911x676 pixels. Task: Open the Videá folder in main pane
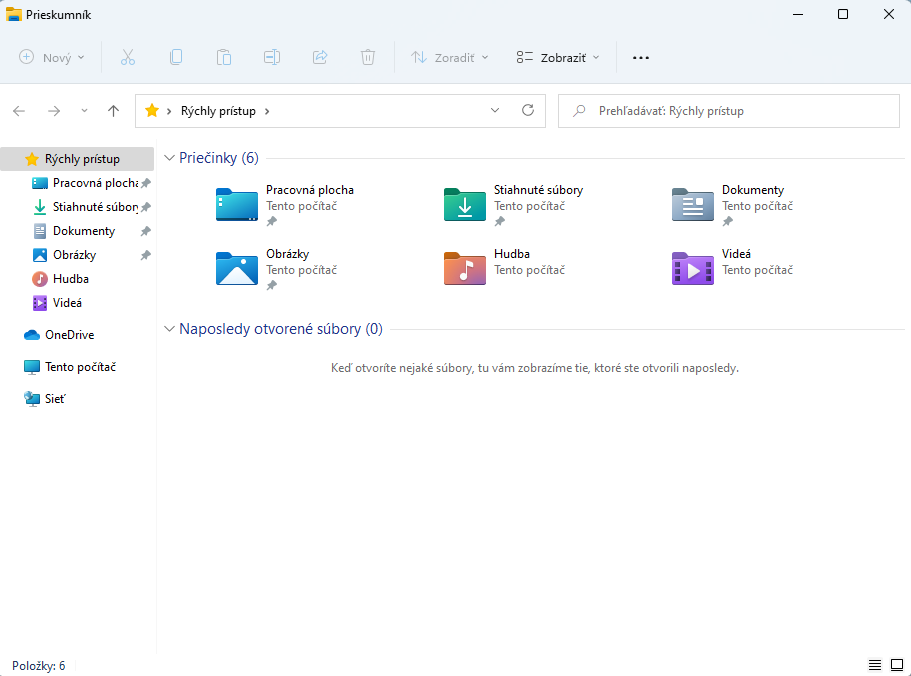[x=692, y=268]
